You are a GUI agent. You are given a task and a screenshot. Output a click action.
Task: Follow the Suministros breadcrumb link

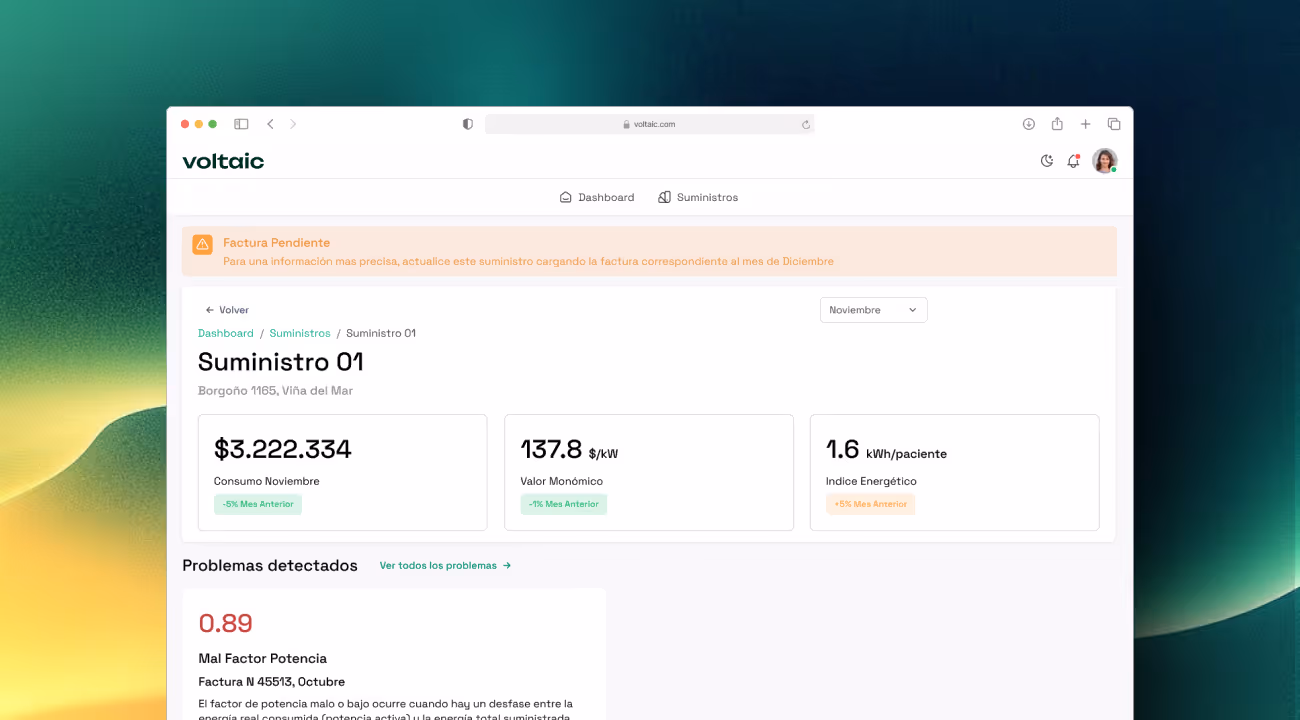[300, 333]
